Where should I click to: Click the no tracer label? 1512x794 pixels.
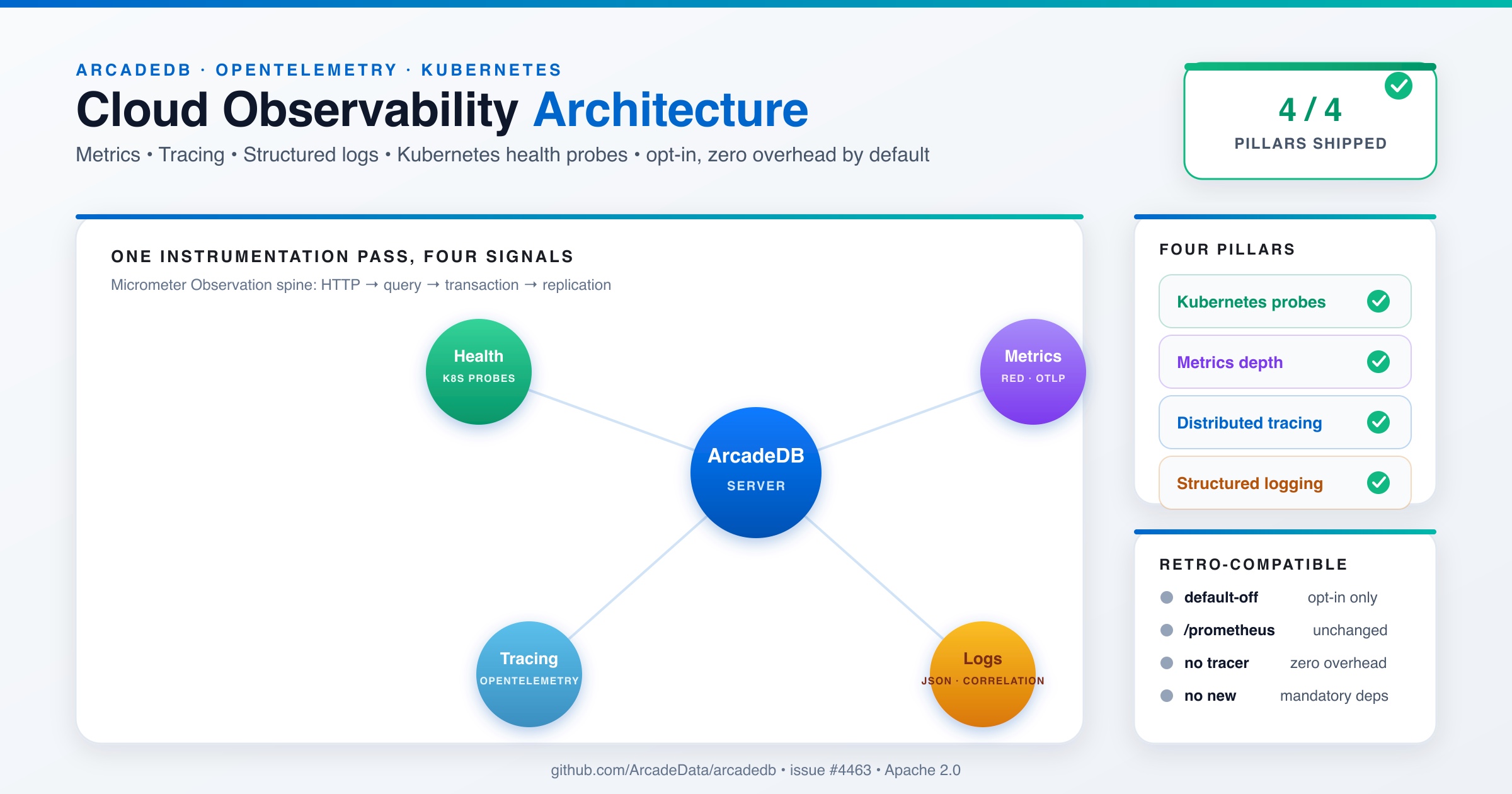point(1217,663)
